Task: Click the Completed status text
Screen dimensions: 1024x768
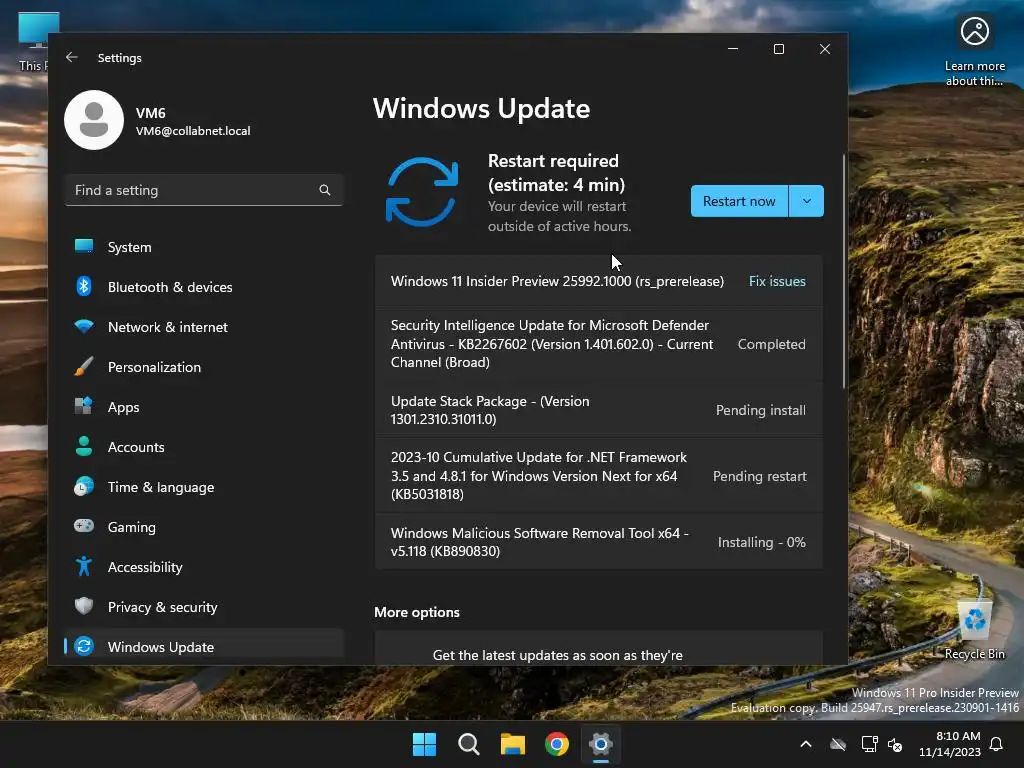Action: tap(771, 344)
